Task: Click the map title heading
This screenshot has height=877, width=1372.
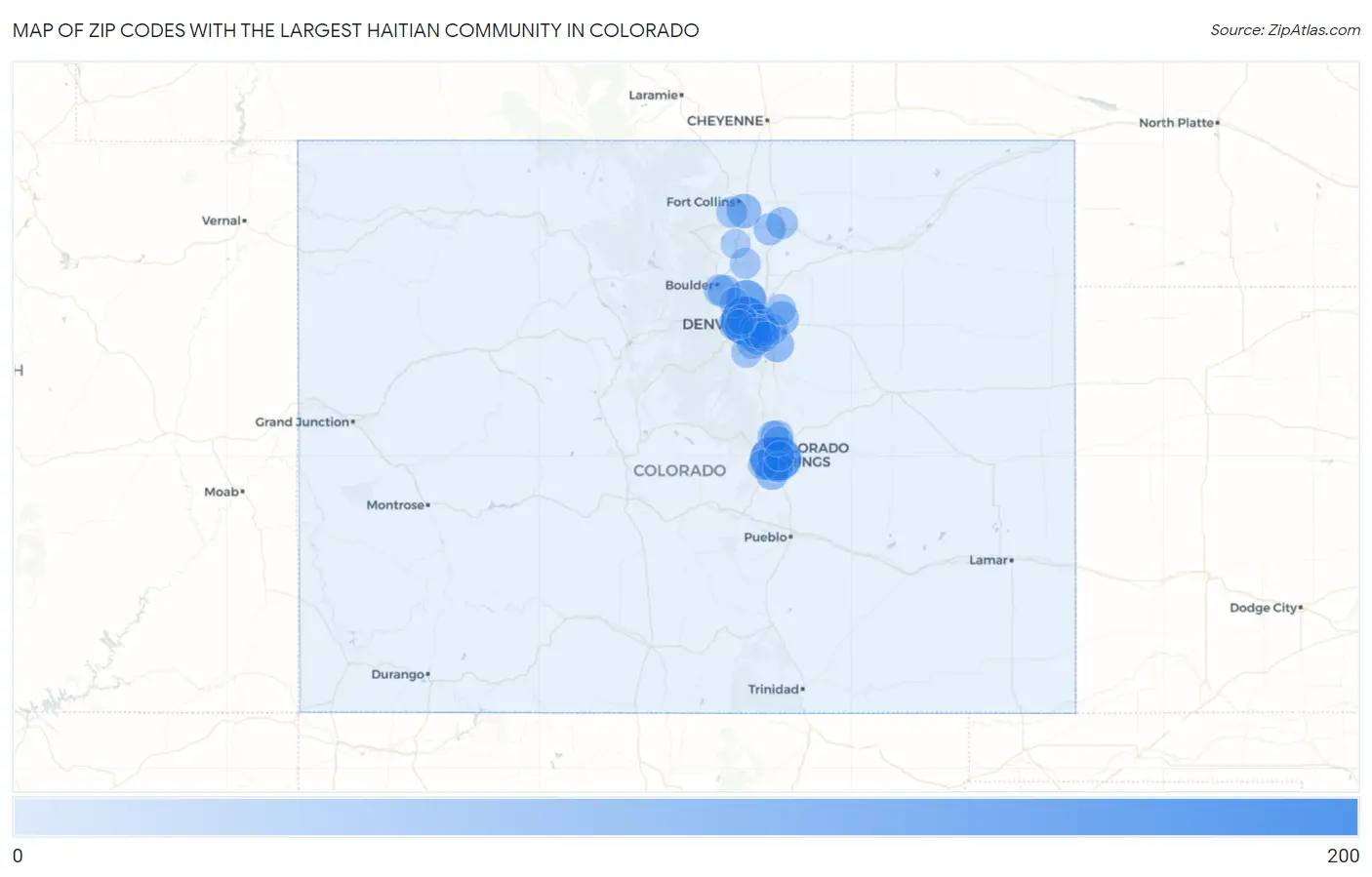Action: pyautogui.click(x=355, y=30)
